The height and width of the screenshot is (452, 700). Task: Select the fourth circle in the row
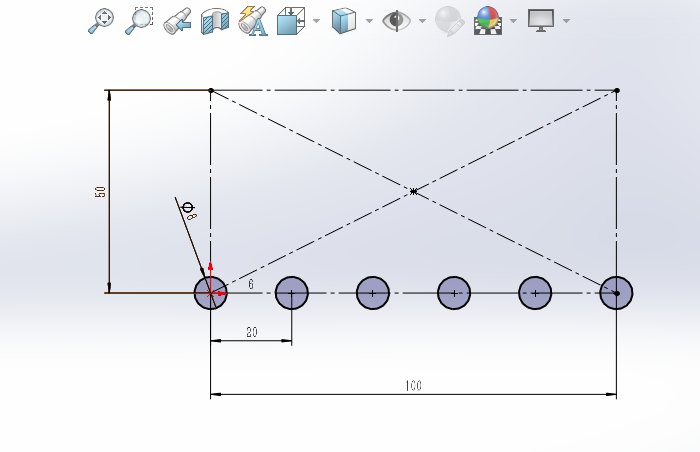coord(454,293)
